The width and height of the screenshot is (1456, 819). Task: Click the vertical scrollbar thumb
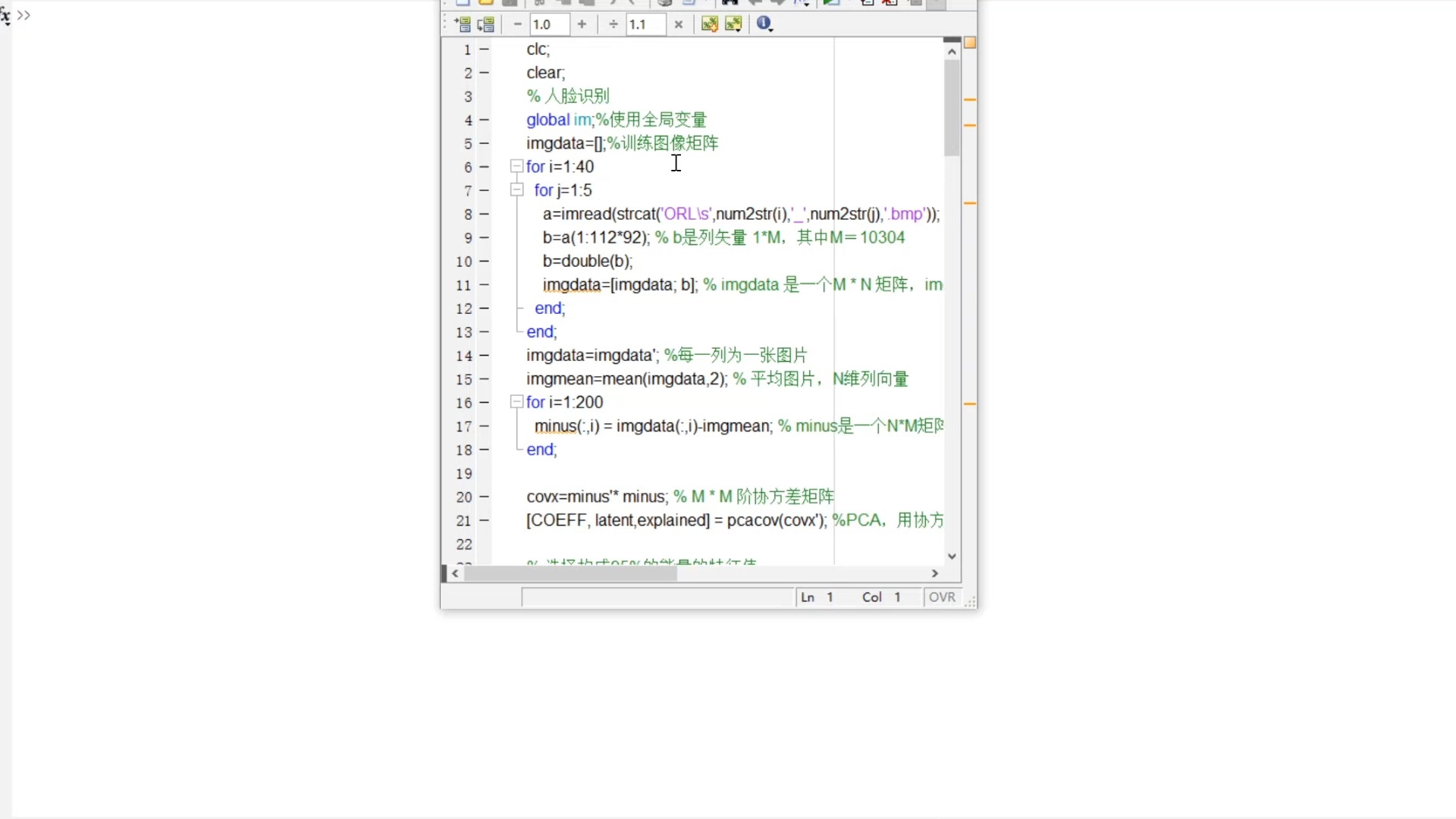tap(952, 108)
